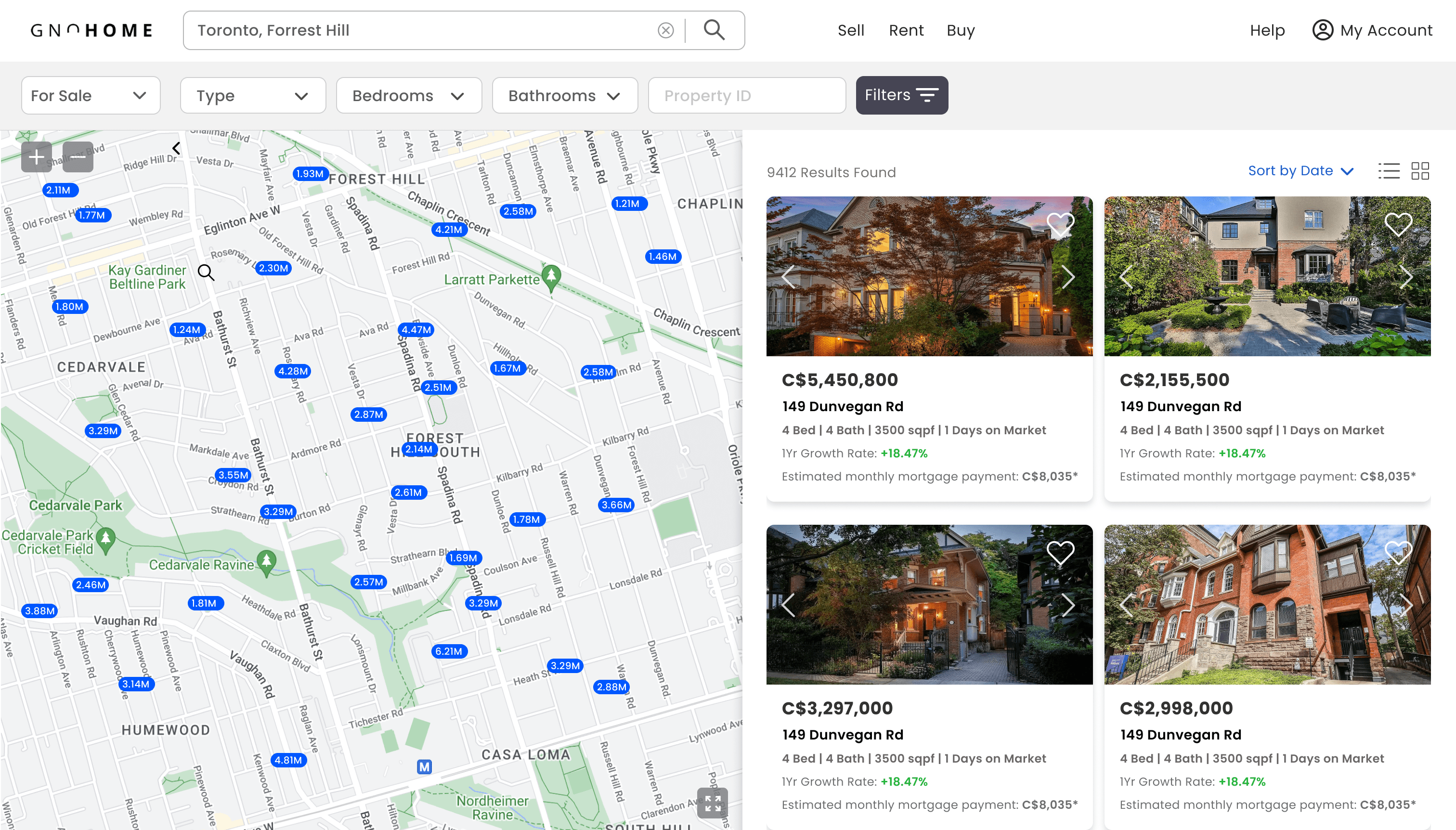The image size is (1456, 830).
Task: Clear the Toronto, Forrest Hill search text
Action: (665, 30)
